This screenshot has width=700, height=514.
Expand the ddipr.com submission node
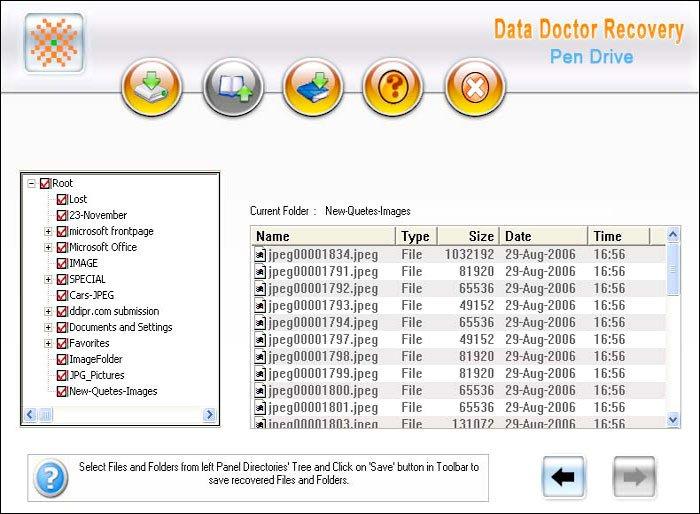click(48, 312)
